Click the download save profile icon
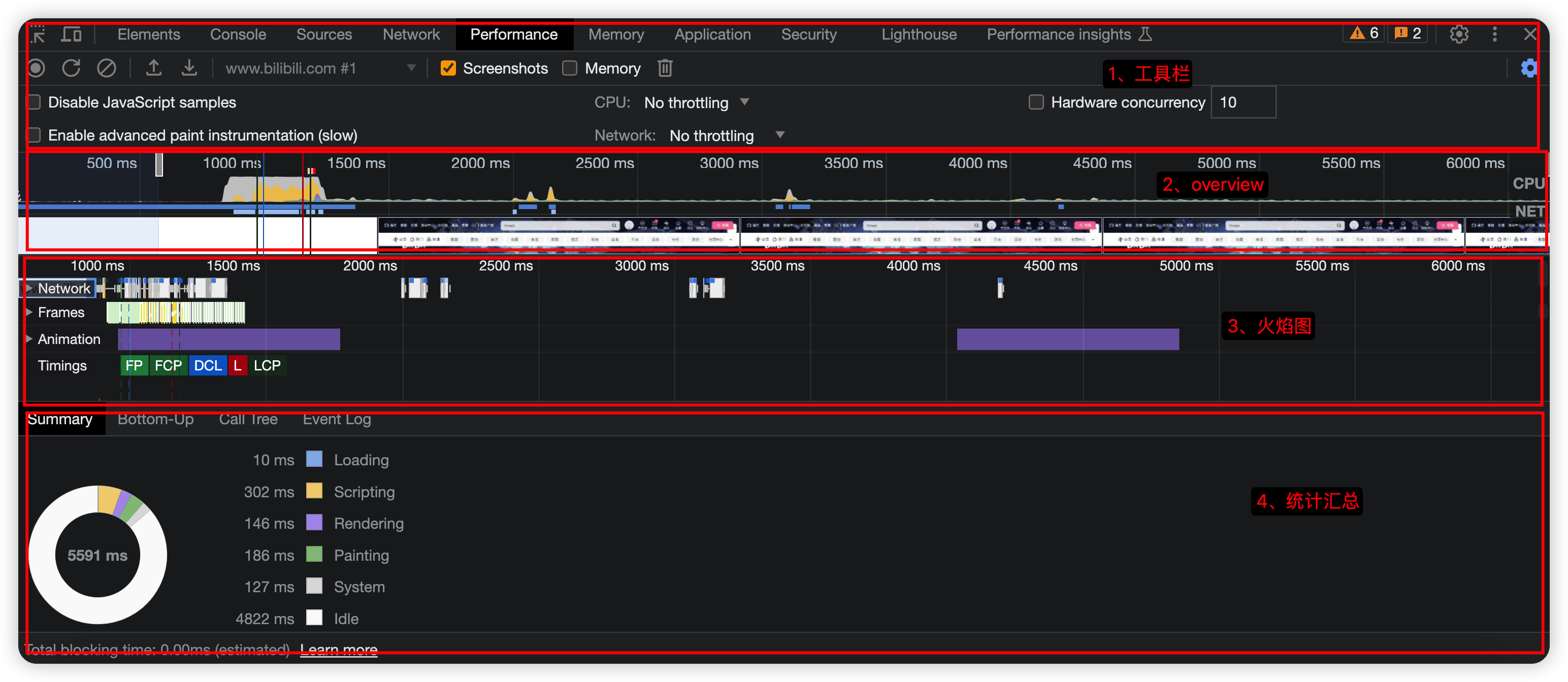Image resolution: width=1568 pixels, height=682 pixels. tap(189, 68)
